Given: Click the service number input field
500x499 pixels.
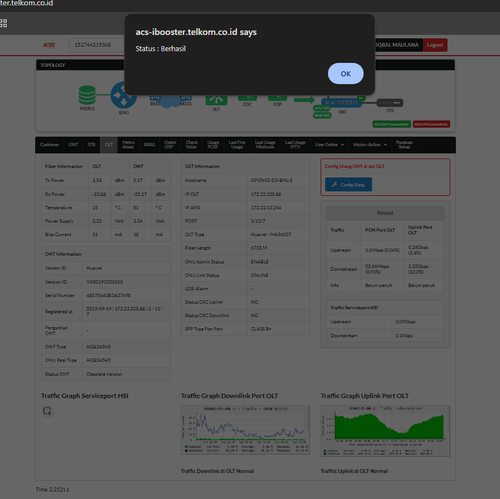Looking at the screenshot, I should click(x=97, y=45).
